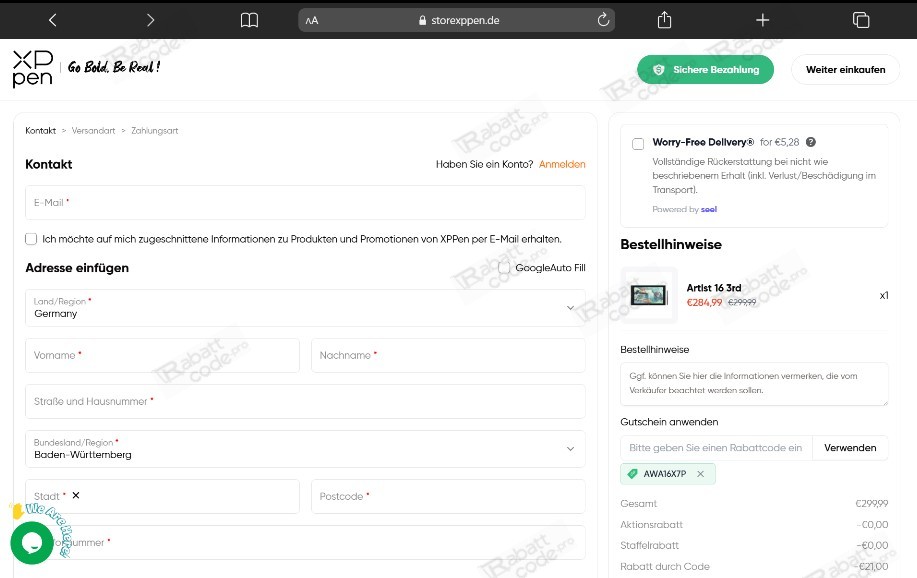Open Safari bookmarks book icon

click(x=249, y=20)
